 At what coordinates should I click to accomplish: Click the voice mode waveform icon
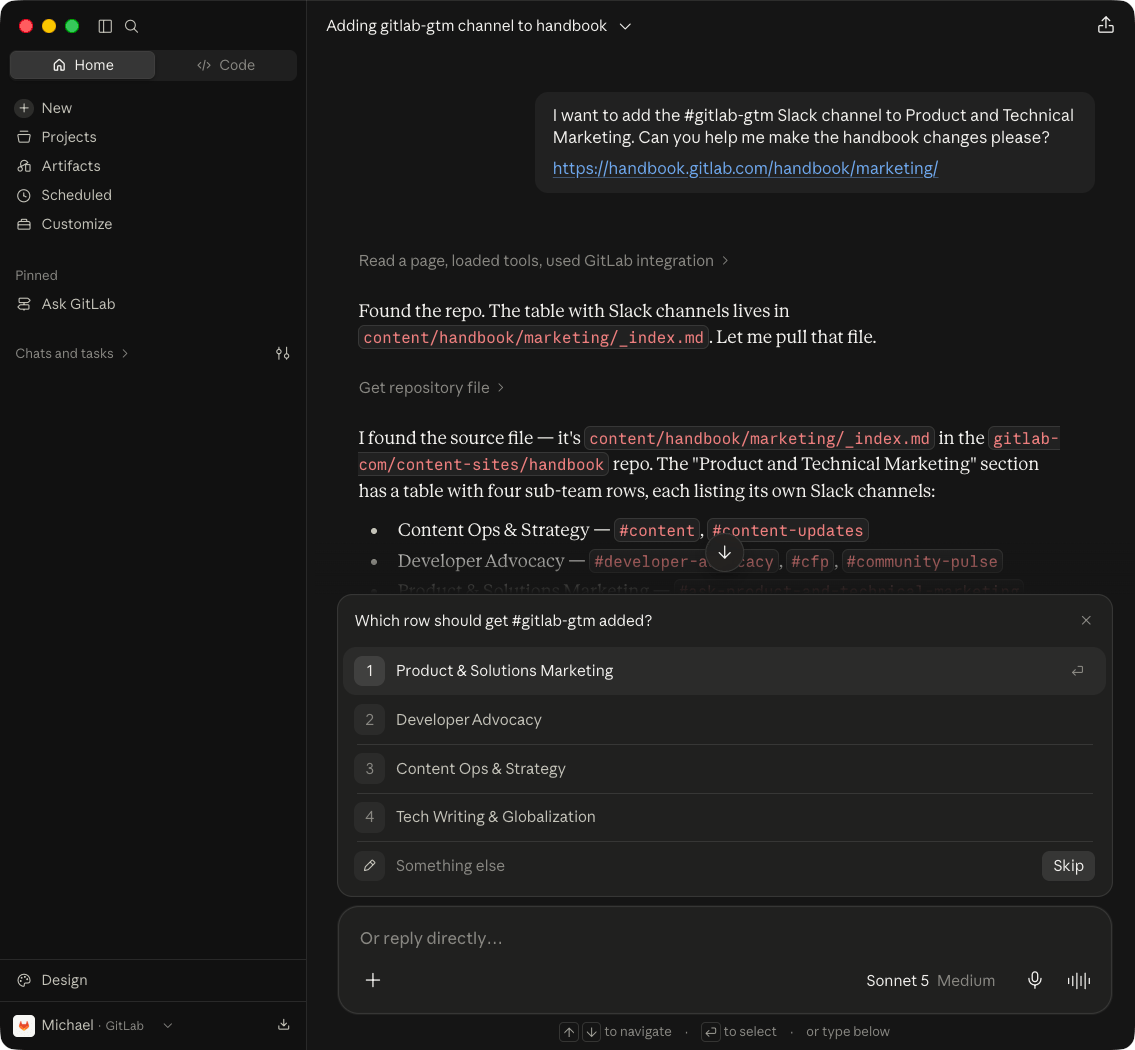pos(1079,980)
